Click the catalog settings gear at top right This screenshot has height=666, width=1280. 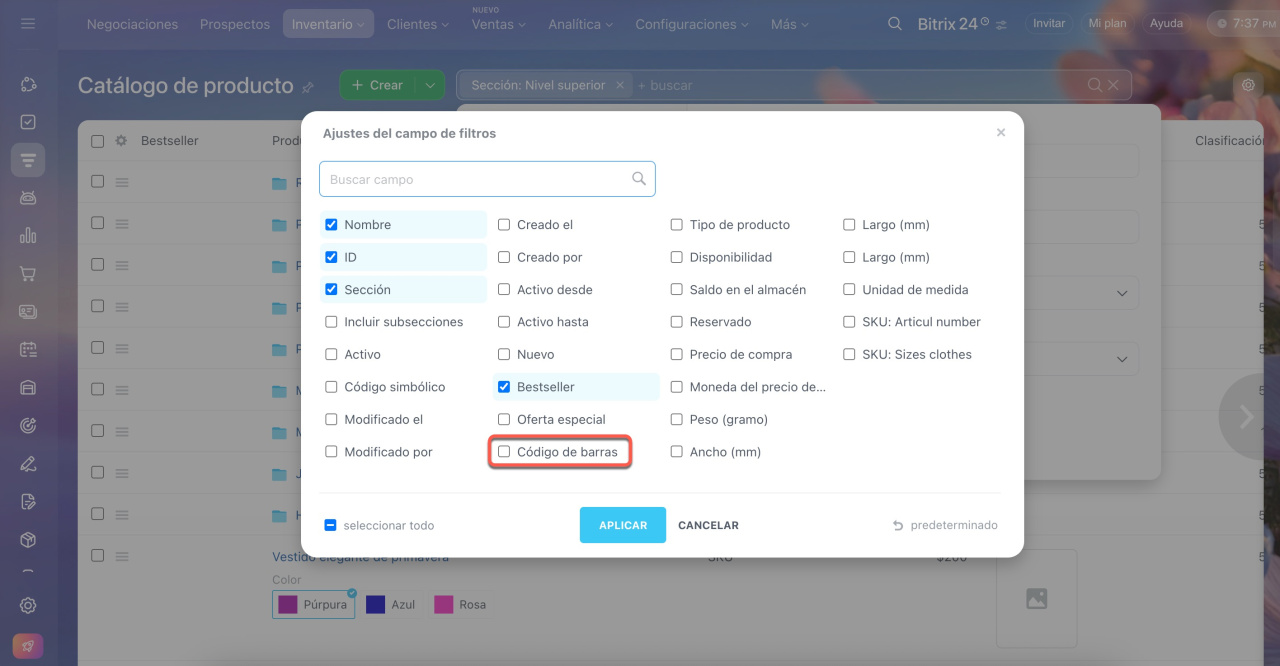[1248, 85]
